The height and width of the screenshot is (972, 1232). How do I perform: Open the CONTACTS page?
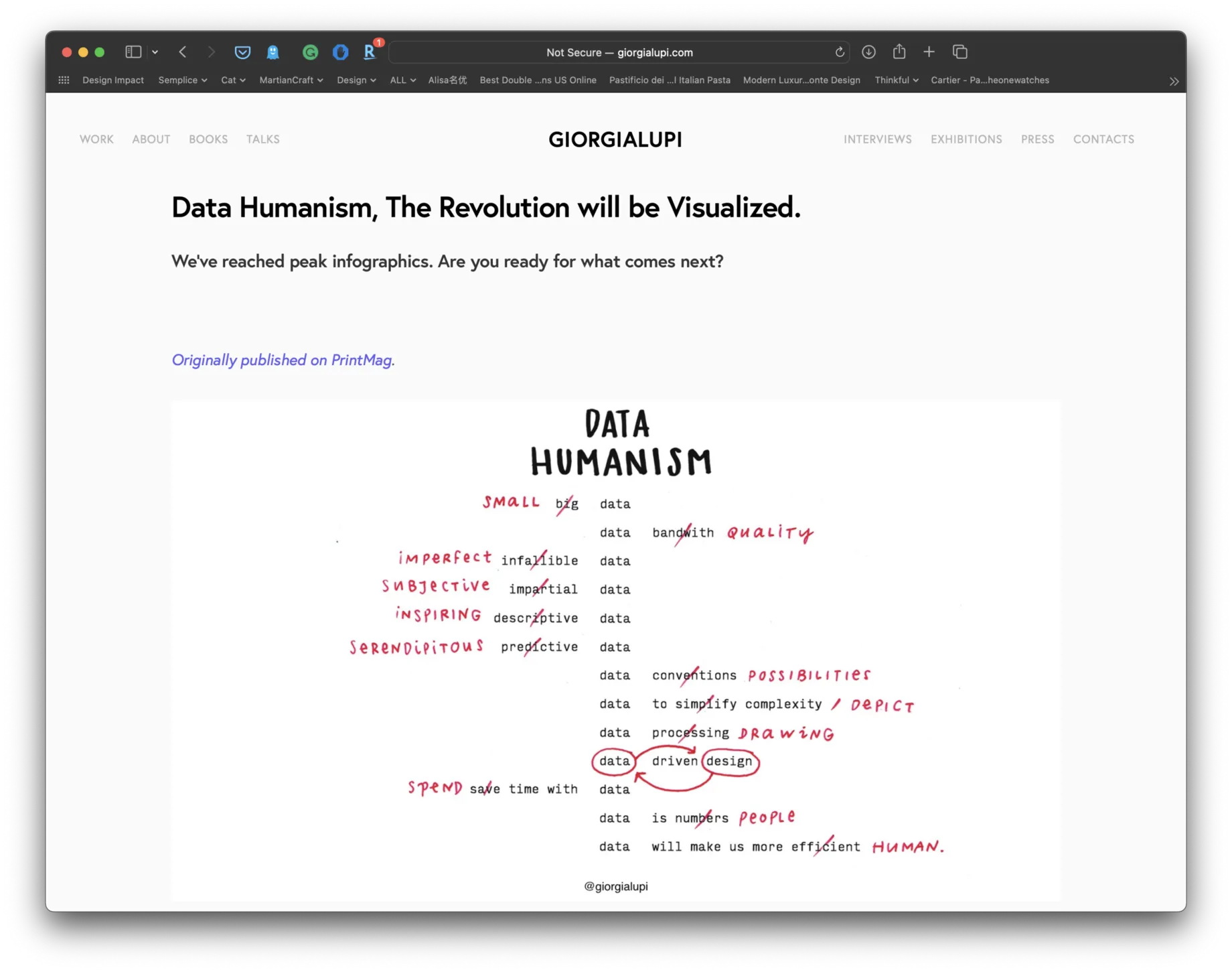[x=1103, y=139]
